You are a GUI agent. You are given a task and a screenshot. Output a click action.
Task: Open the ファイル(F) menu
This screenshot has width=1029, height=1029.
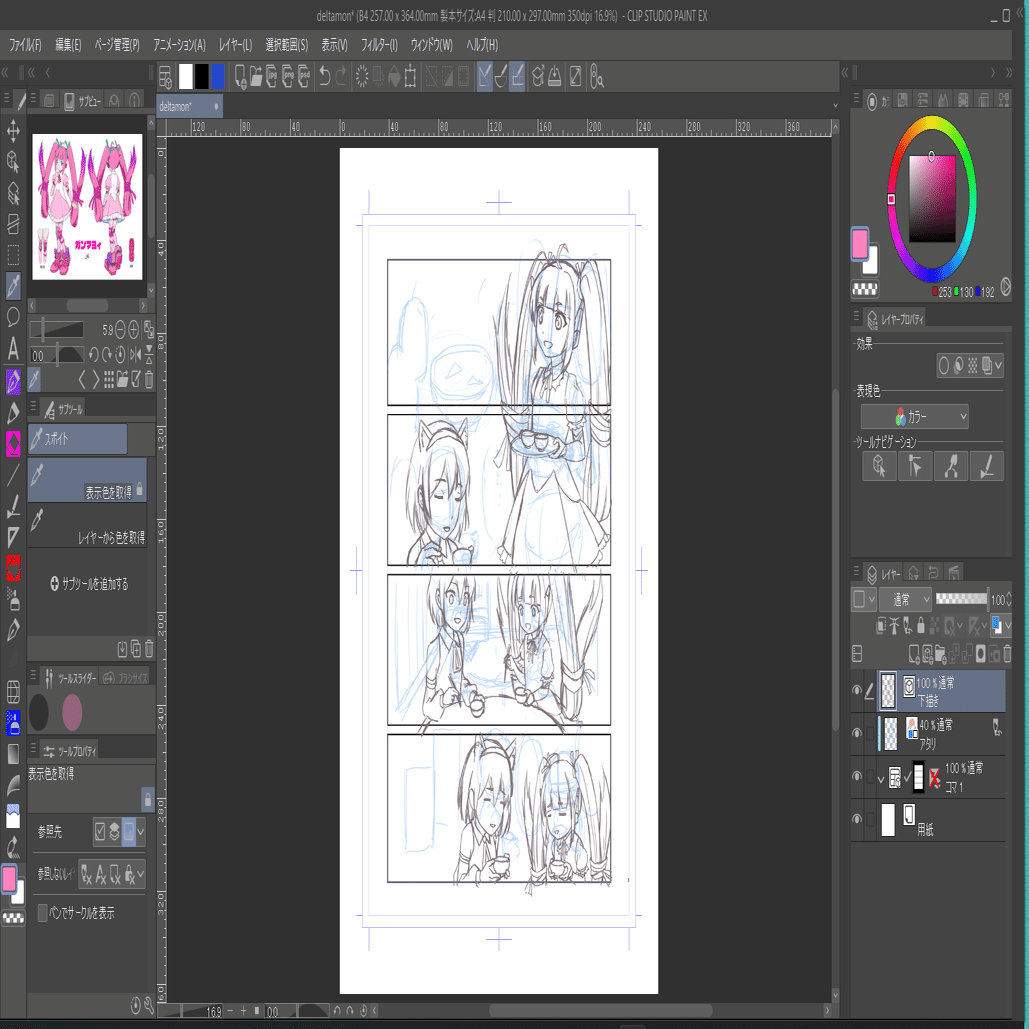(x=24, y=45)
